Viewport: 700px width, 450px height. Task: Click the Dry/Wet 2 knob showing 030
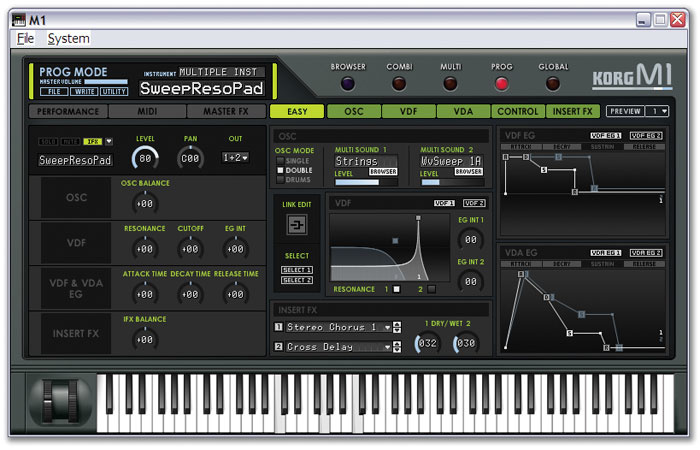coord(466,343)
